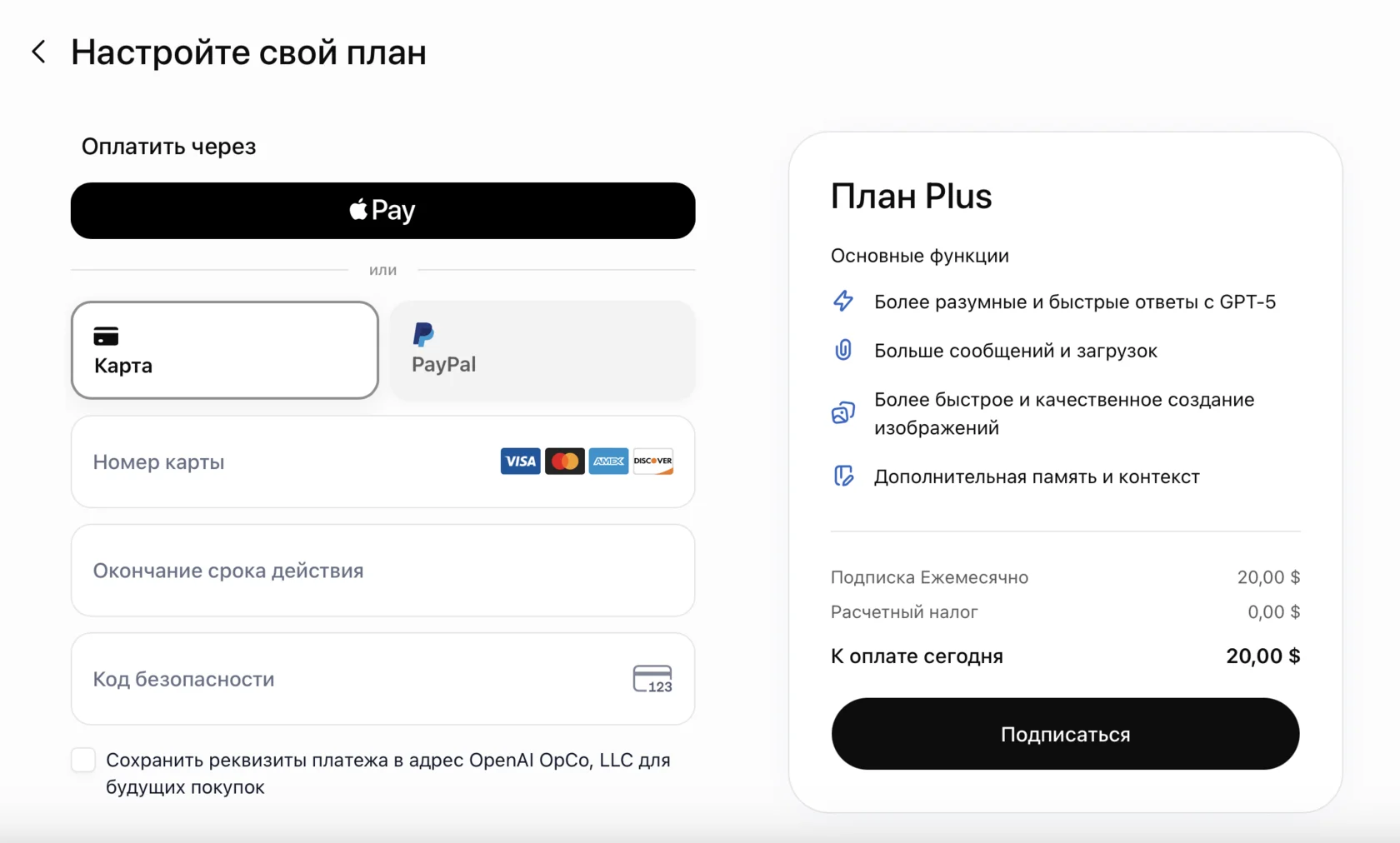Click 'Настройте свой план' title
Screen dimensions: 1400x843
(248, 52)
